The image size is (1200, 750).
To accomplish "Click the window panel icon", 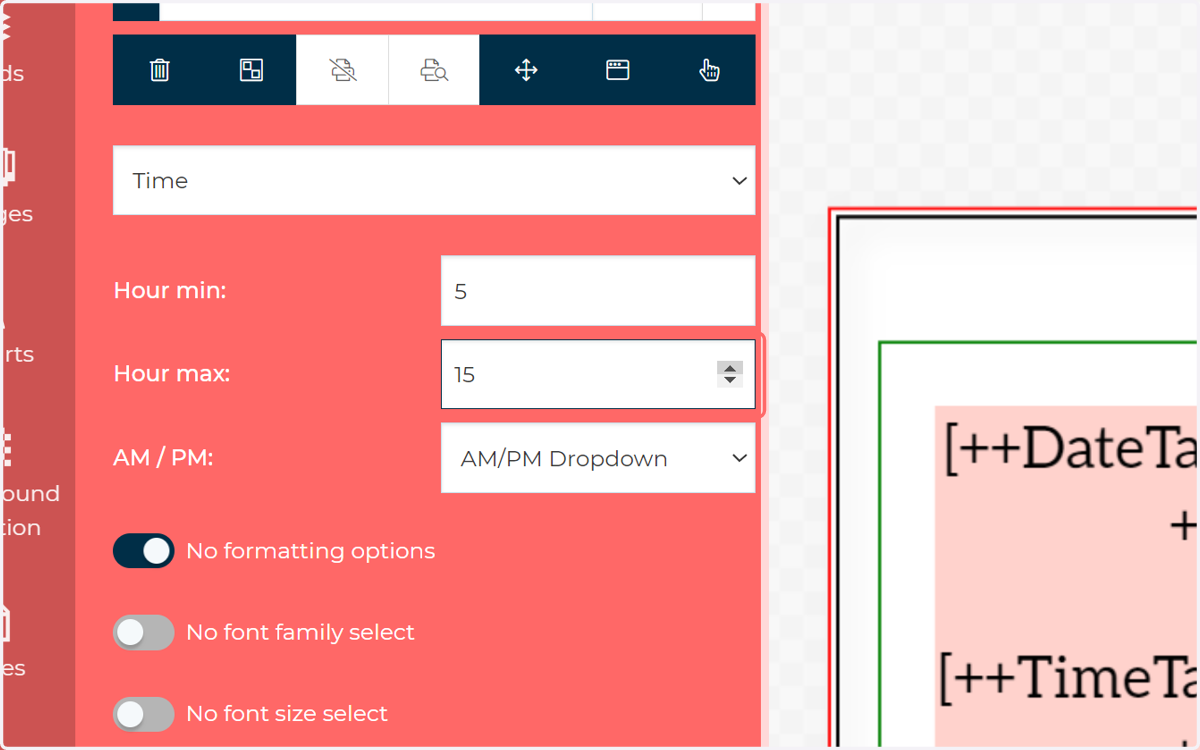I will [618, 70].
